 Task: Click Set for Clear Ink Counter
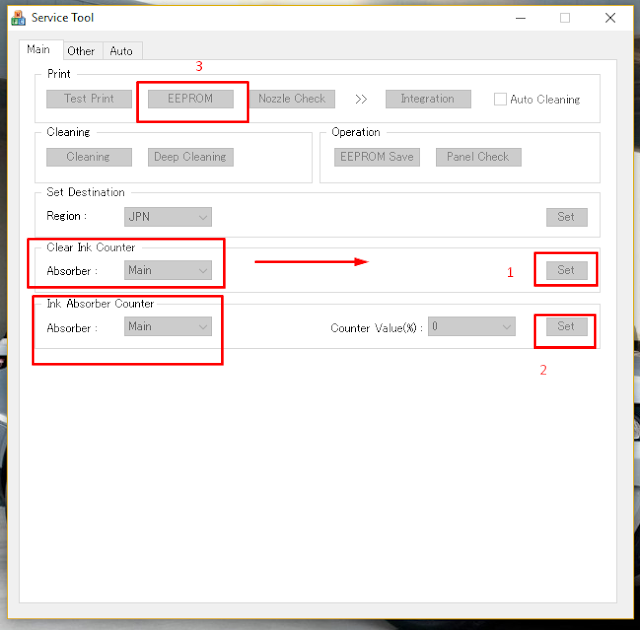(x=567, y=270)
